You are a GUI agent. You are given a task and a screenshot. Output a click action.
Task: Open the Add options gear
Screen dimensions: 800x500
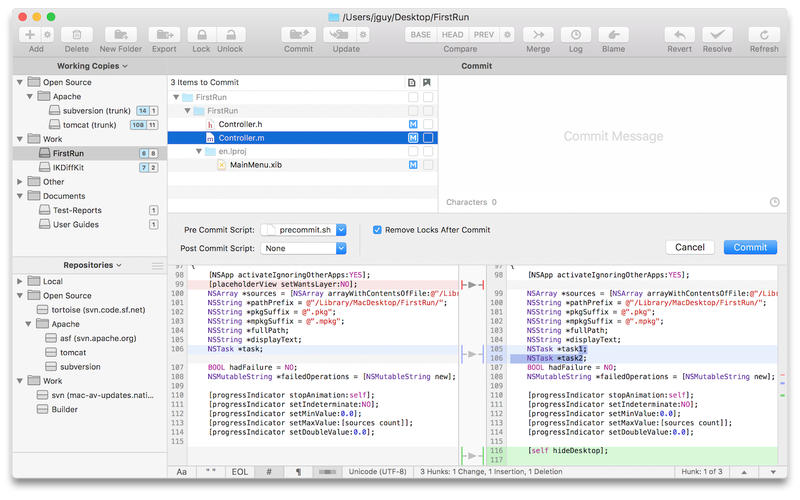(47, 35)
